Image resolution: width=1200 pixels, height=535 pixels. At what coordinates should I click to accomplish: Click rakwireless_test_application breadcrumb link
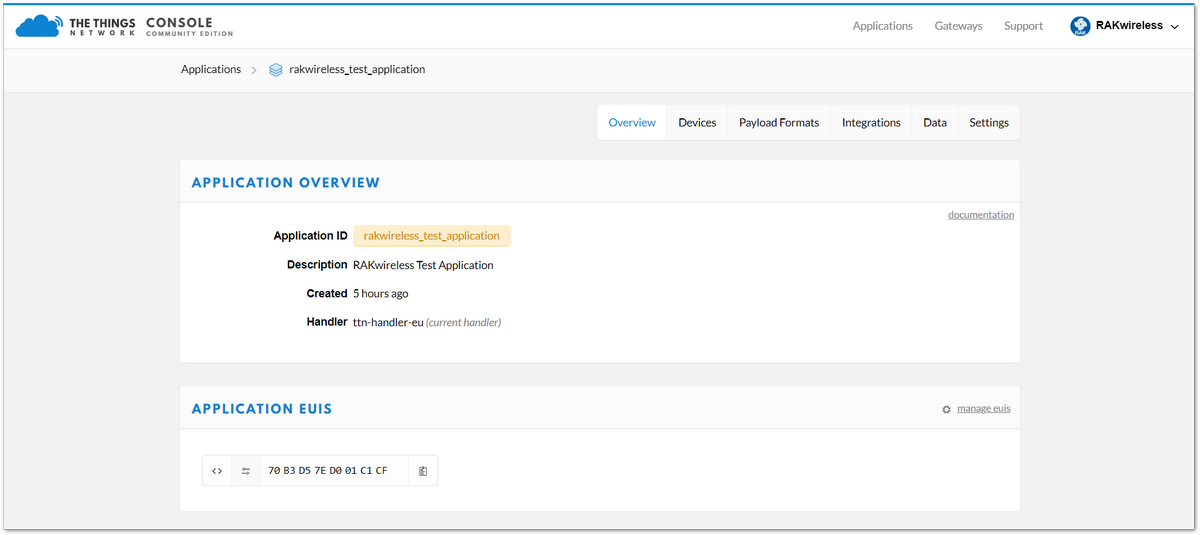[x=357, y=70]
